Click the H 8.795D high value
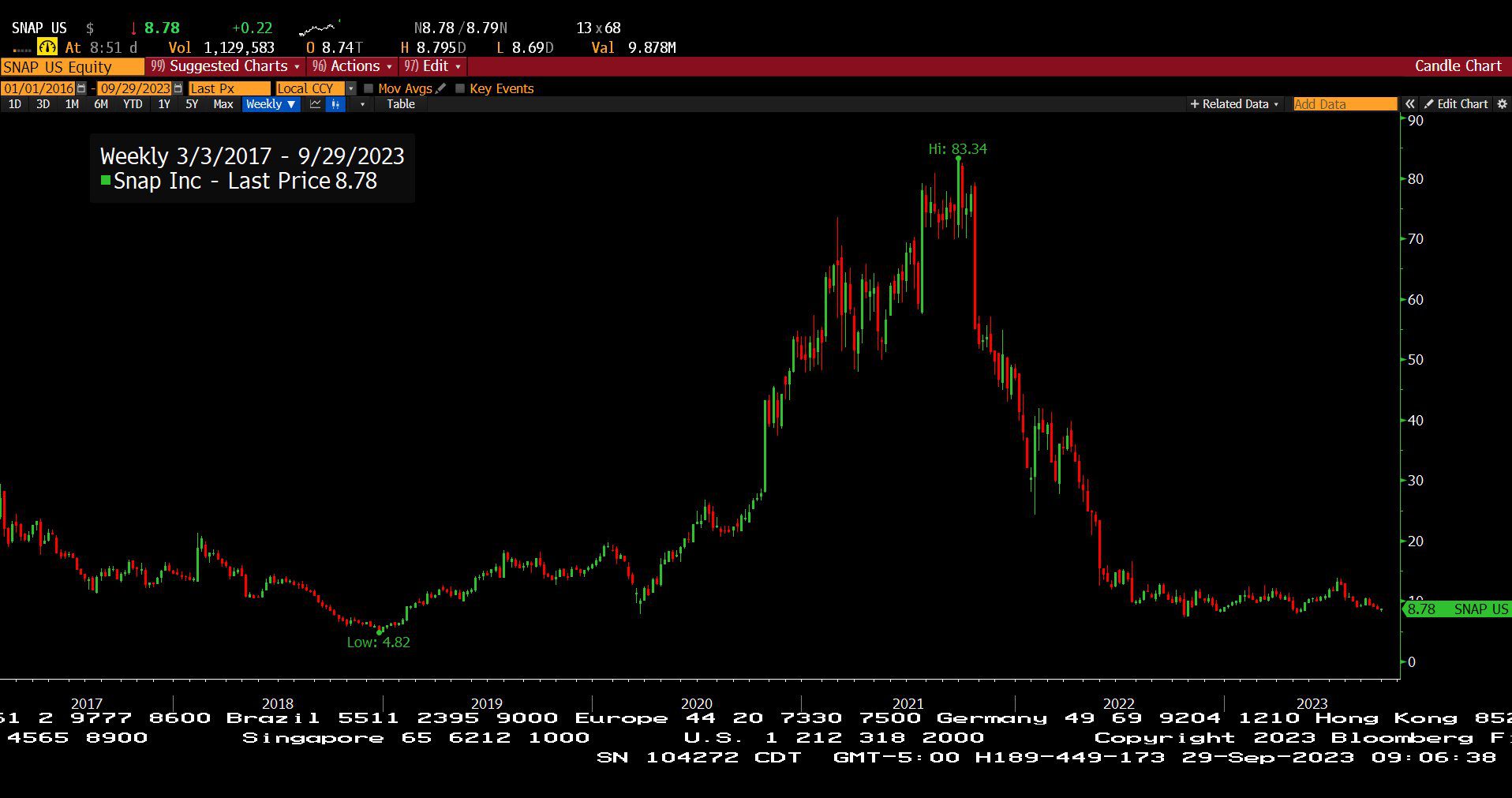1512x798 pixels. point(433,48)
